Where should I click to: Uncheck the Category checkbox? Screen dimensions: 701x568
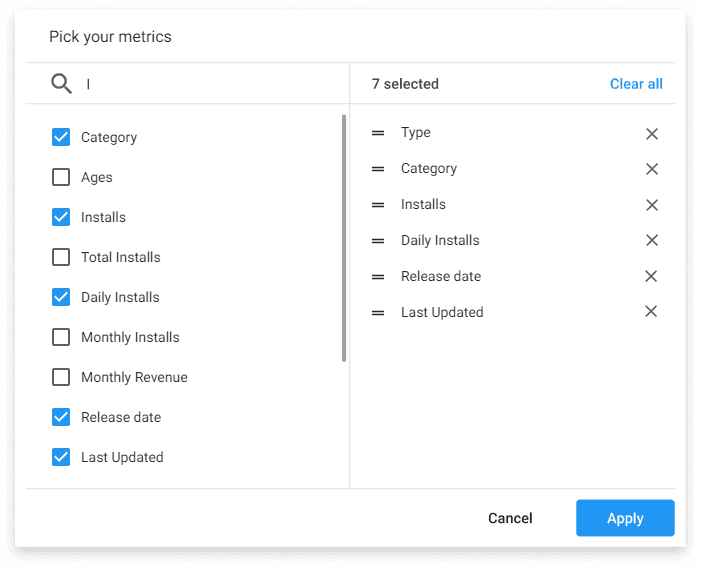[61, 137]
